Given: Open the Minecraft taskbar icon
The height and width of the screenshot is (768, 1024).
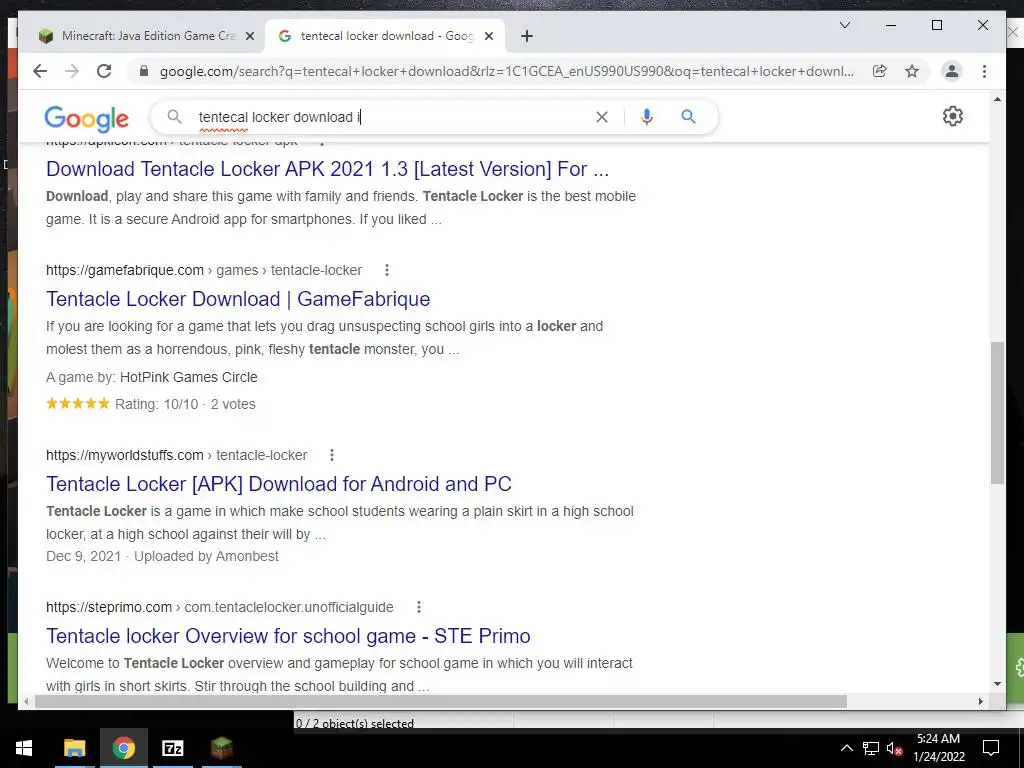Looking at the screenshot, I should click(222, 748).
